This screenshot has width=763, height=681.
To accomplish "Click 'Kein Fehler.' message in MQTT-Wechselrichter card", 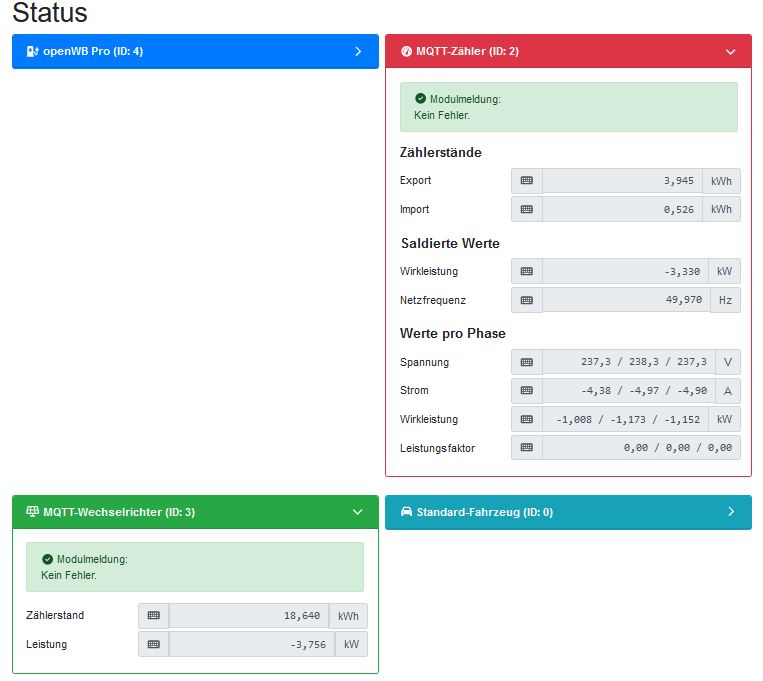I will point(69,575).
